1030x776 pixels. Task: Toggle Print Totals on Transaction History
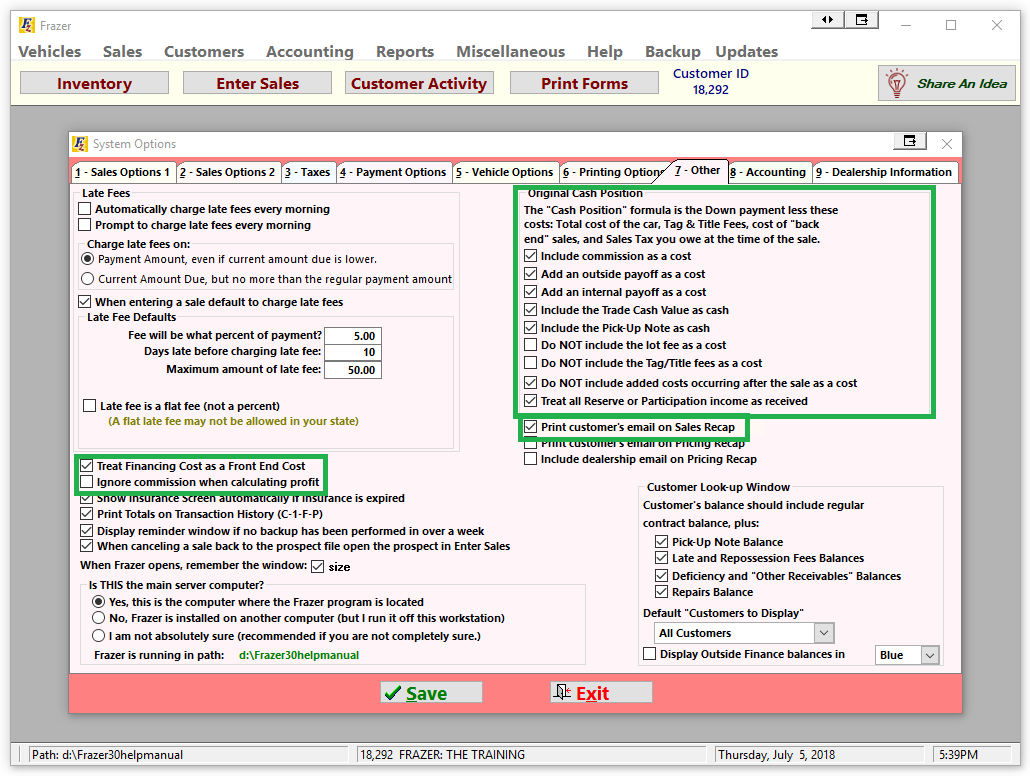pyautogui.click(x=87, y=514)
